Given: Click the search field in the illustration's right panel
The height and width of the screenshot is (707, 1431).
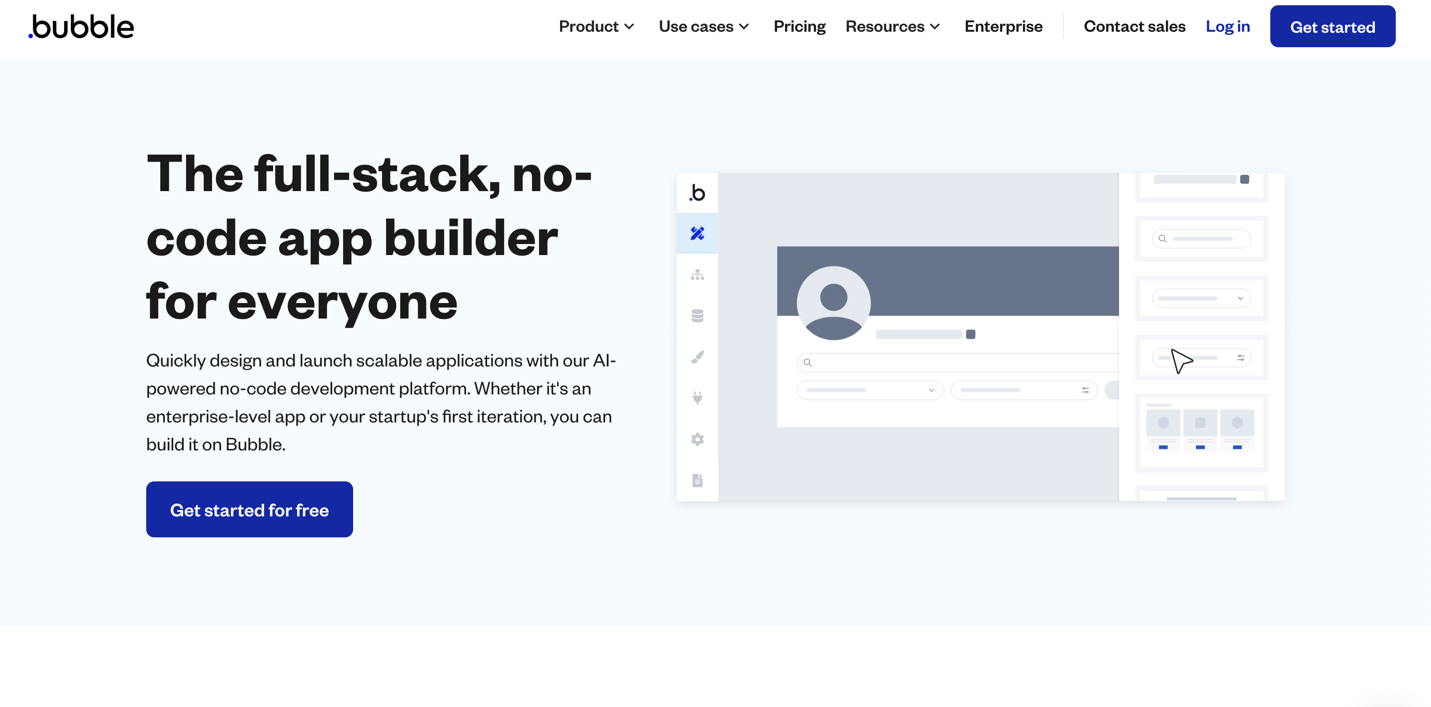Looking at the screenshot, I should [x=1201, y=239].
